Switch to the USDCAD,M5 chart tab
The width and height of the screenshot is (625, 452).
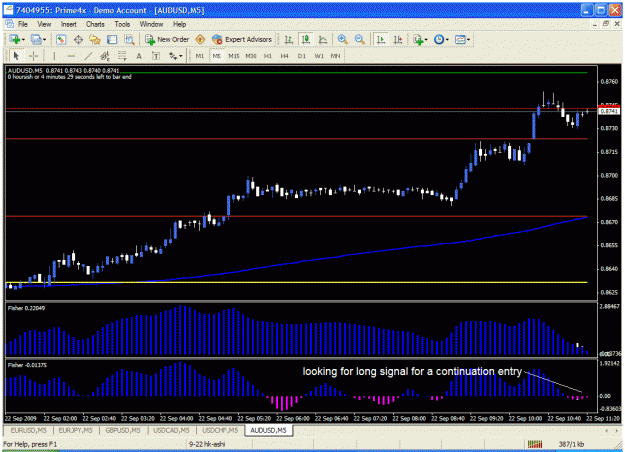[x=171, y=430]
